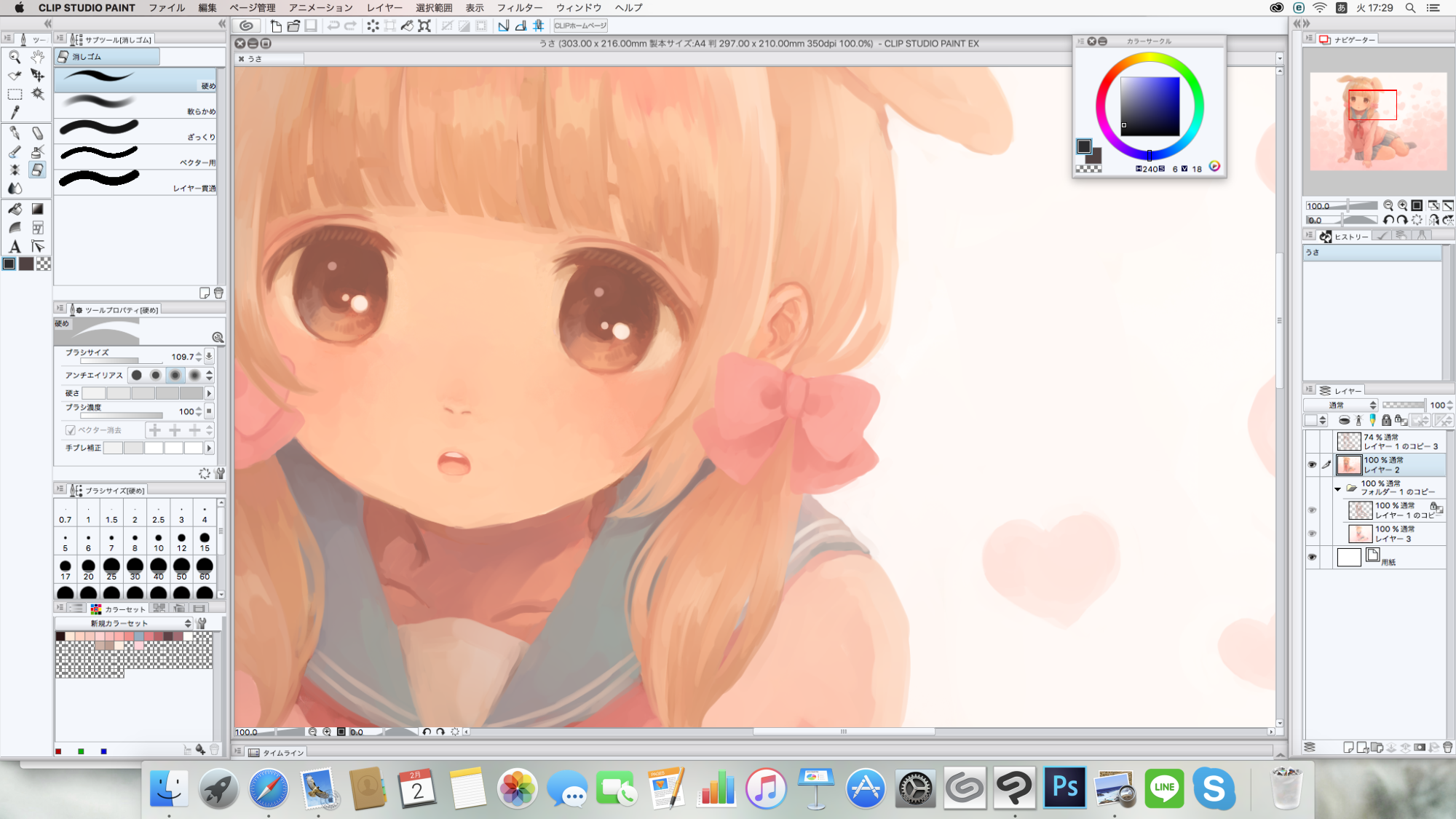The height and width of the screenshot is (819, 1456).
Task: Select the Fill bucket tool
Action: (x=15, y=209)
